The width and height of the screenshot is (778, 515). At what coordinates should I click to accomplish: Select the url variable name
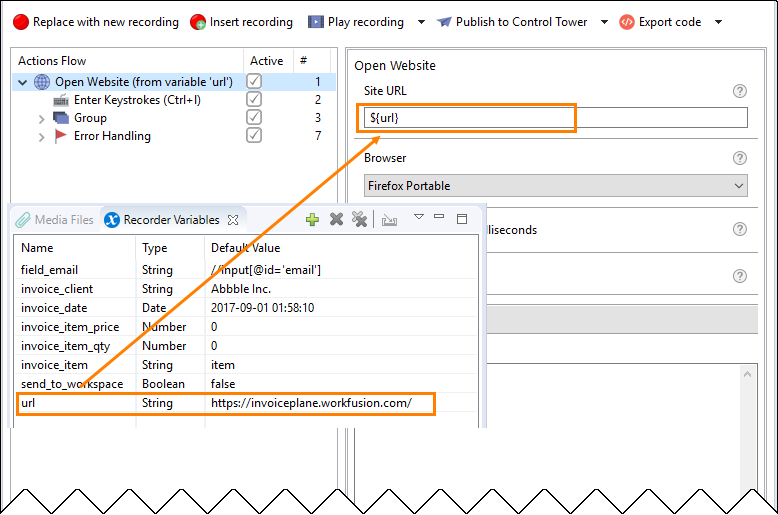coord(28,403)
